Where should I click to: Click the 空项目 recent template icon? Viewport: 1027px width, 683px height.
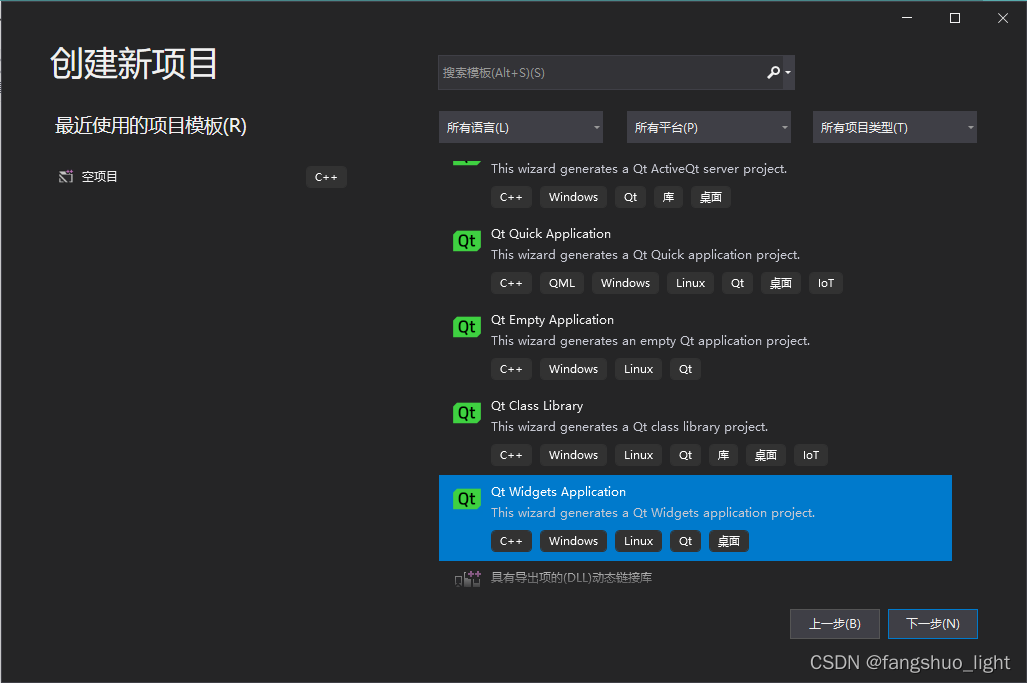coord(65,177)
